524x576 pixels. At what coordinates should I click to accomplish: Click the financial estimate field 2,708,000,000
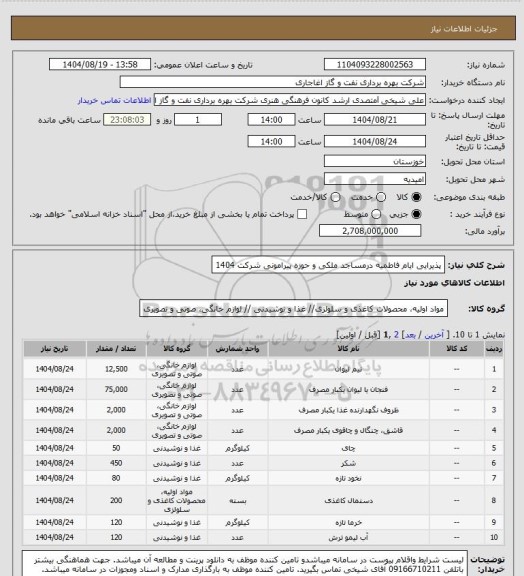pyautogui.click(x=370, y=231)
